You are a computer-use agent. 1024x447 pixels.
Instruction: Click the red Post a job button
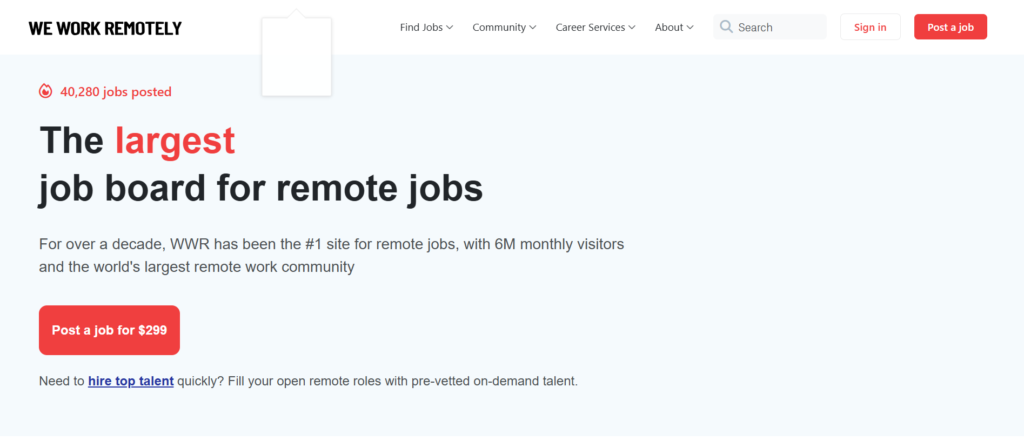click(950, 27)
